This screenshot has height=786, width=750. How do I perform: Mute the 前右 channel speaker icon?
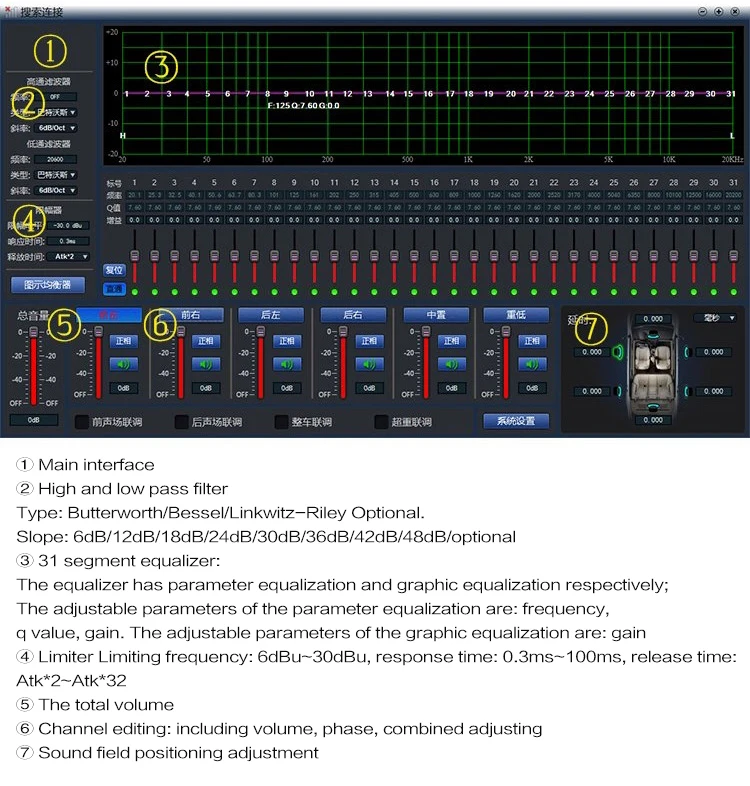(x=206, y=364)
